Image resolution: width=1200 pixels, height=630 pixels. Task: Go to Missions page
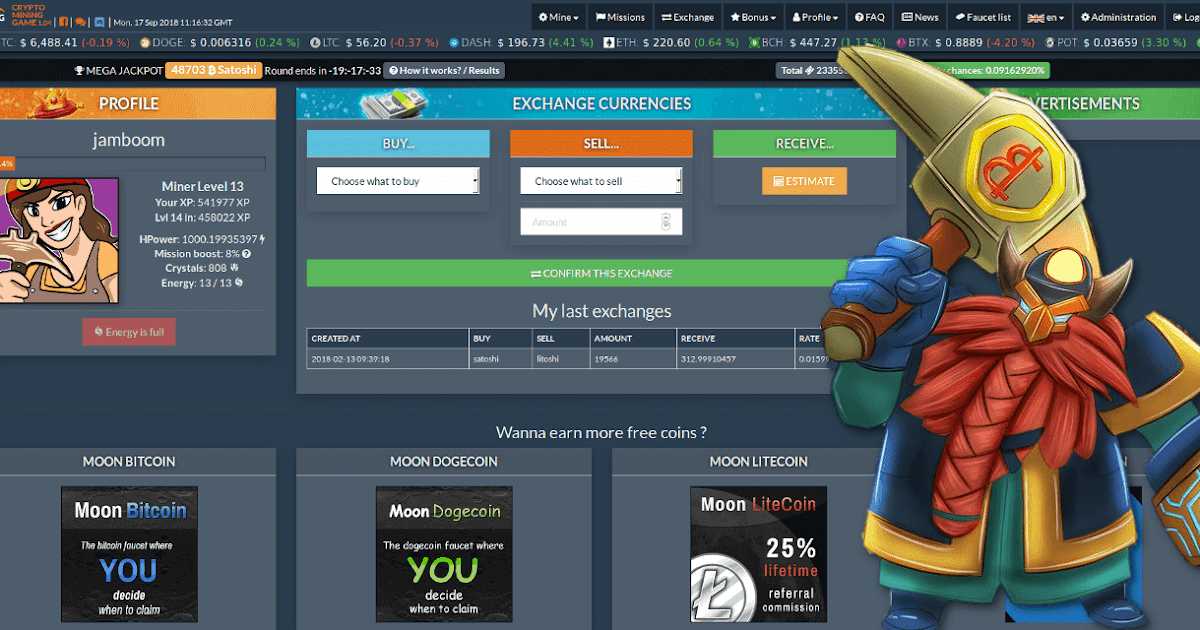click(x=620, y=17)
